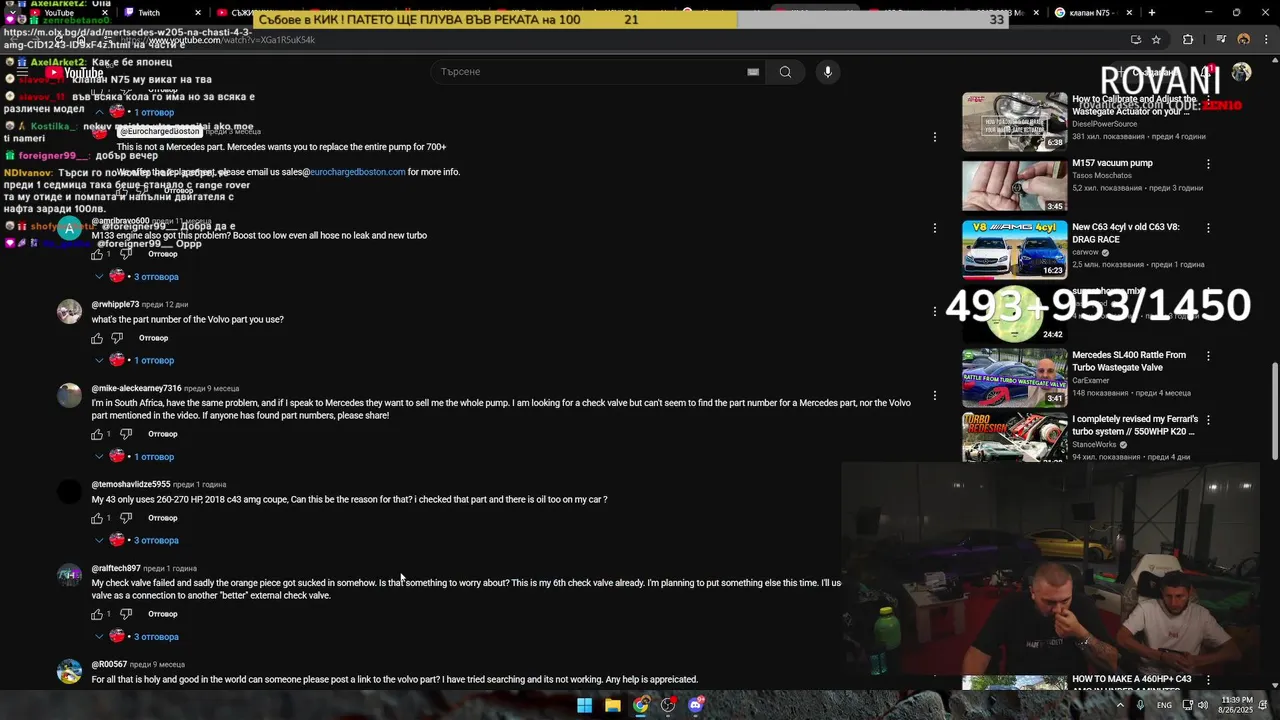This screenshot has height=720, width=1280.
Task: Open File Explorer from the taskbar
Action: [612, 705]
